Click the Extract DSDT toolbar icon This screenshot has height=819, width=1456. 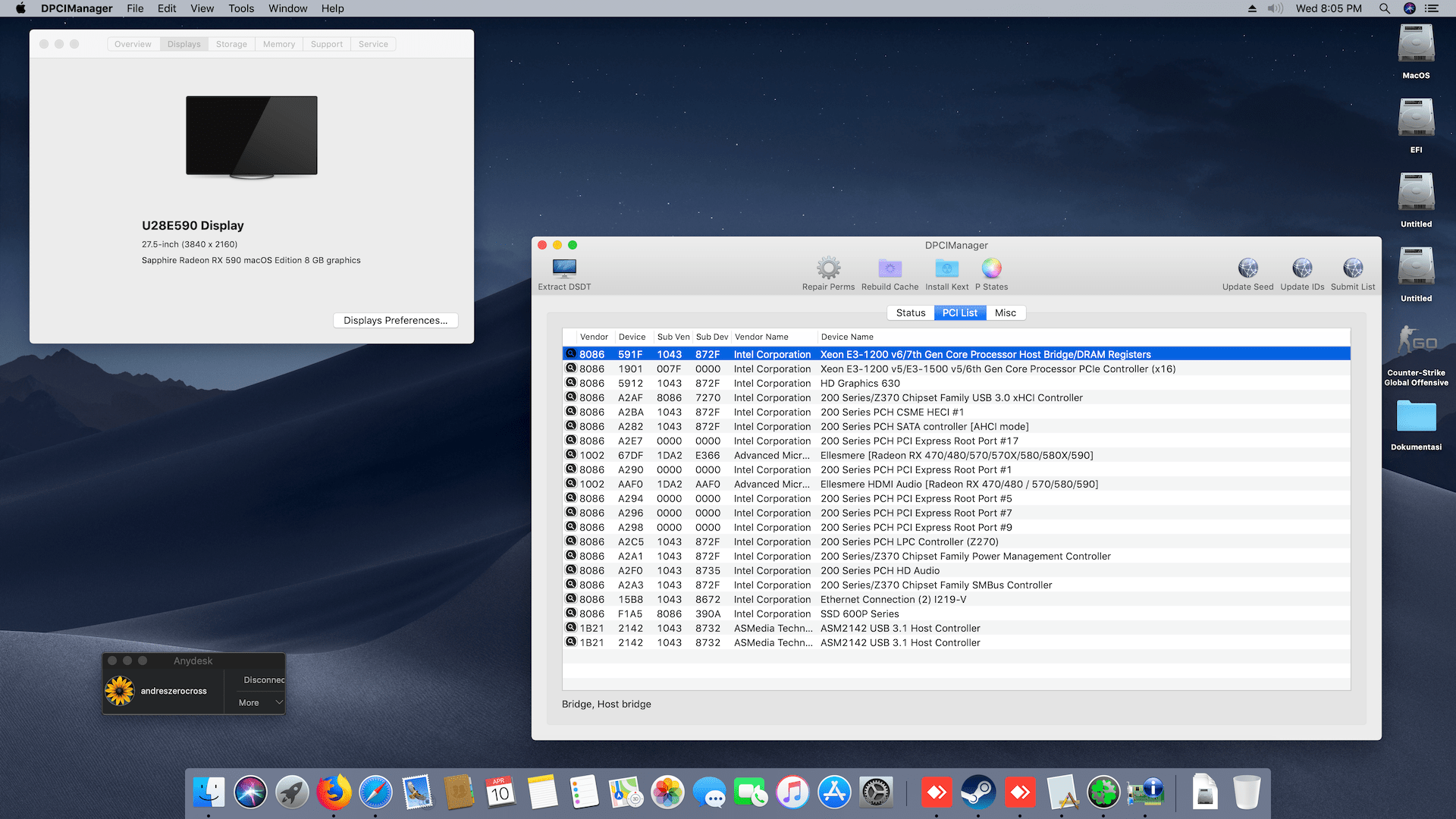point(564,269)
